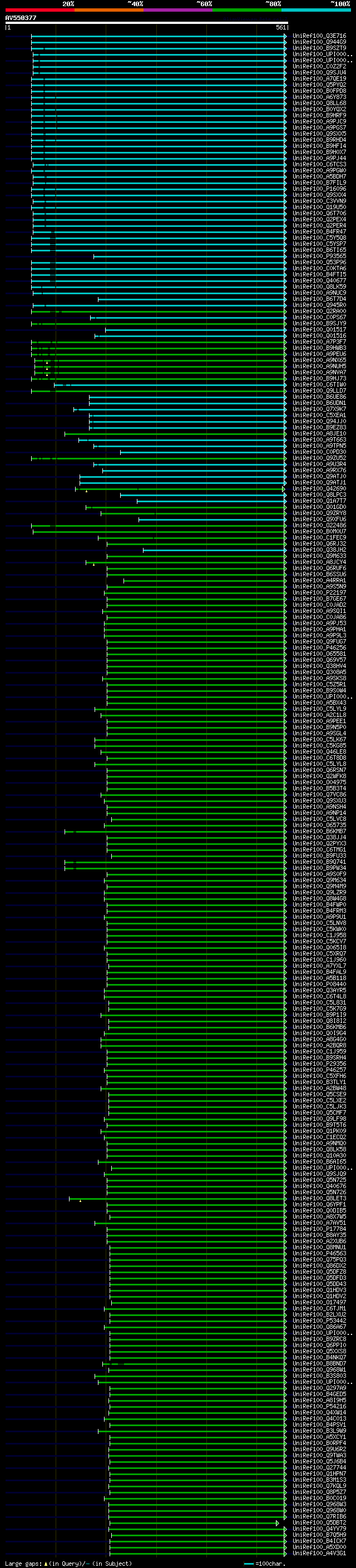Viewport: 356px width, 1568px height.
Task: Select hit label UniRef100_Q8LL68
Action: click(319, 103)
